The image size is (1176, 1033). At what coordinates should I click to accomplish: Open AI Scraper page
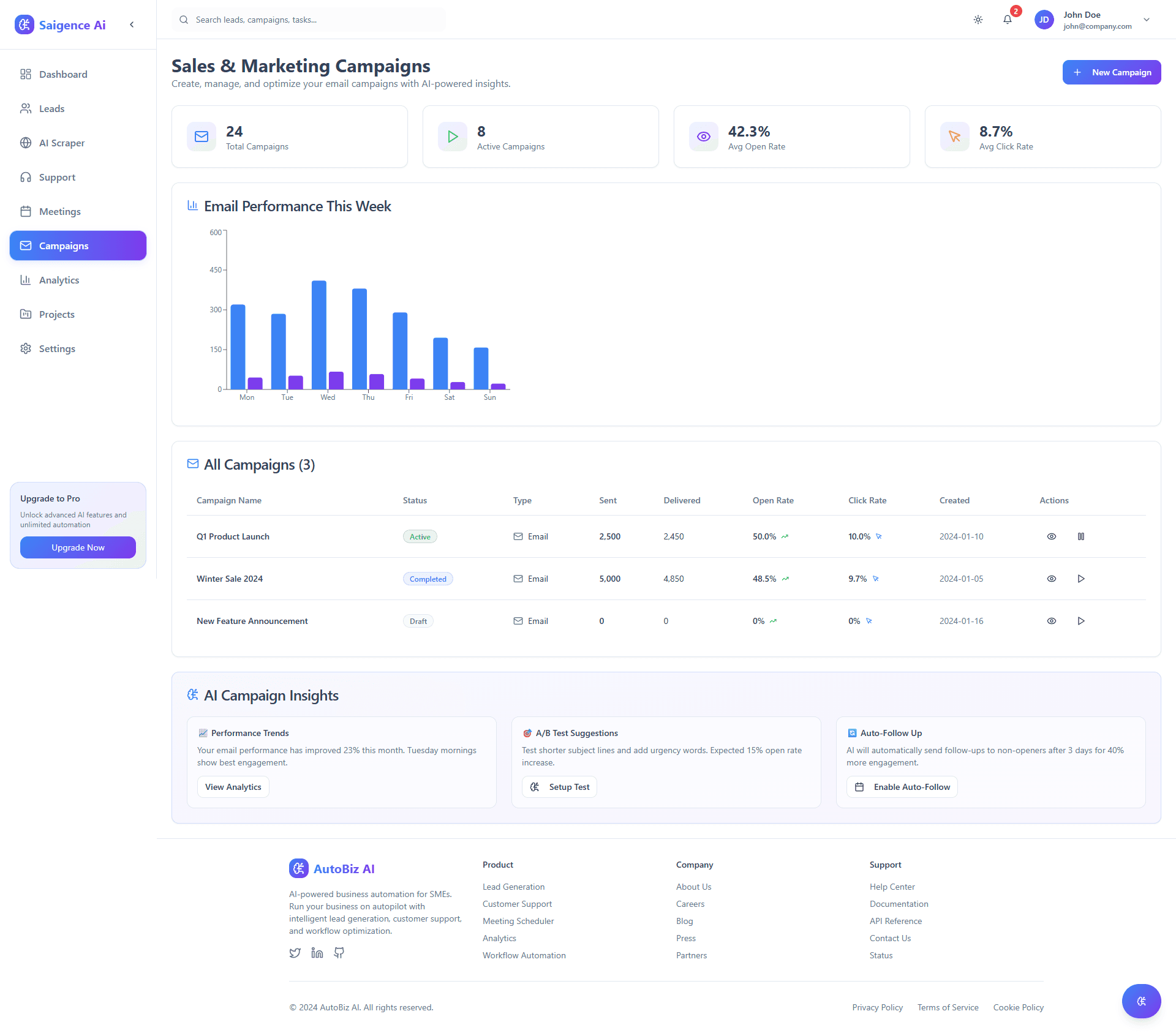point(78,143)
